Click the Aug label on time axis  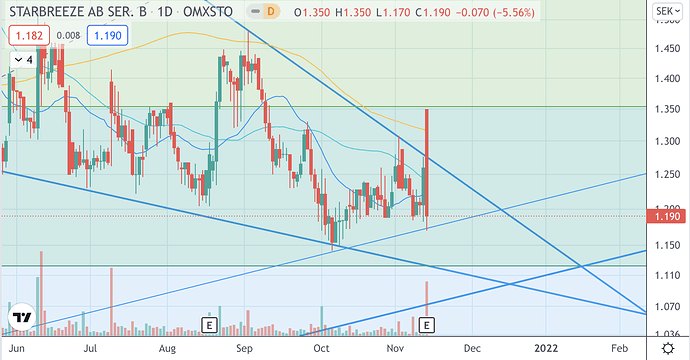(167, 349)
